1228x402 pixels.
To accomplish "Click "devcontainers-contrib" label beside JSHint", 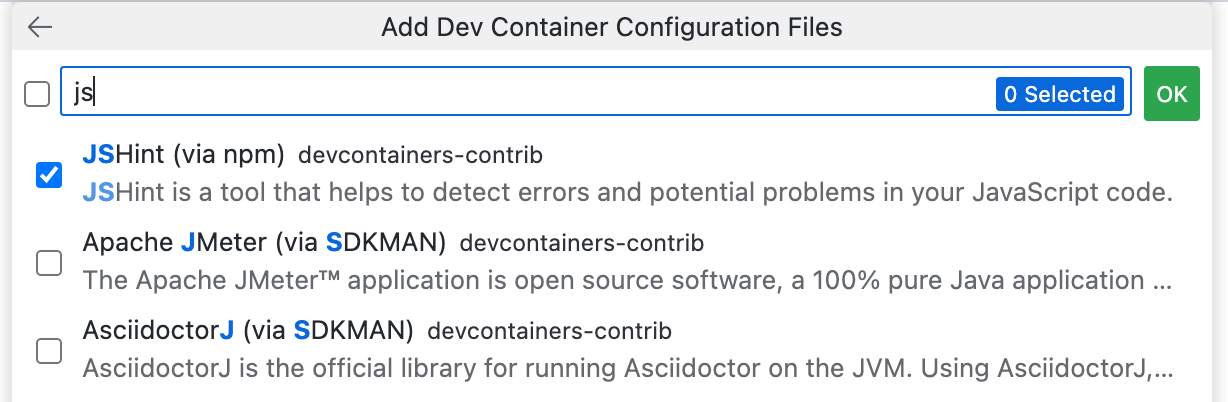I will (x=420, y=156).
